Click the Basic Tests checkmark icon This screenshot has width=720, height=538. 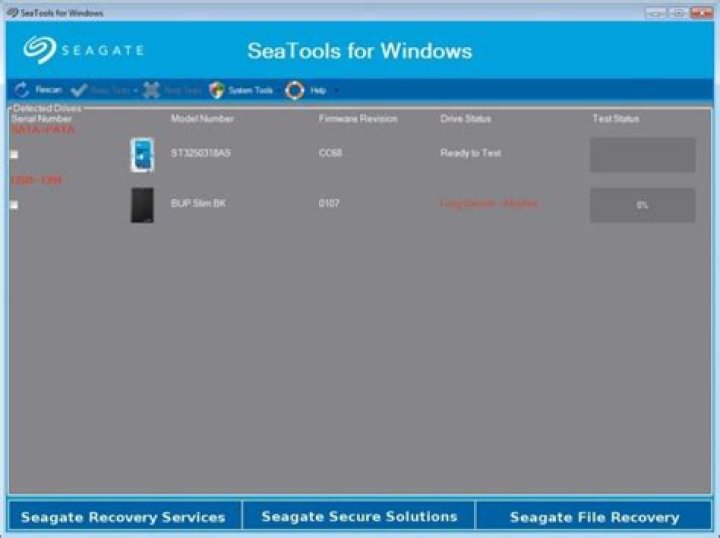point(79,90)
